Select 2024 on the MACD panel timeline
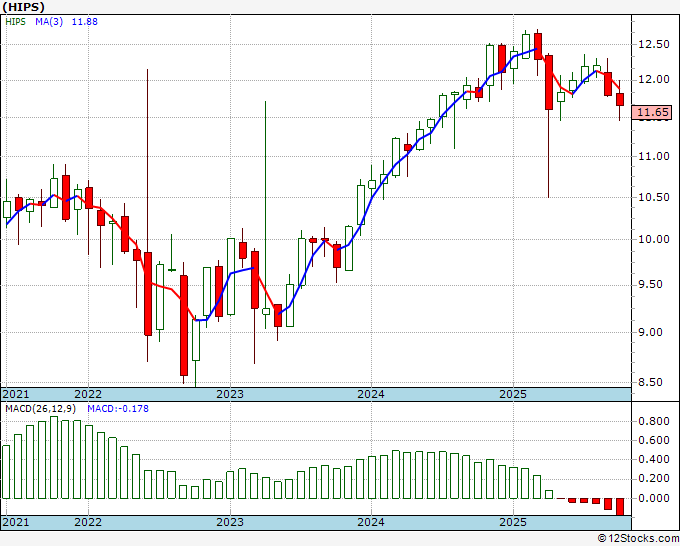This screenshot has height=546, width=680. [371, 522]
